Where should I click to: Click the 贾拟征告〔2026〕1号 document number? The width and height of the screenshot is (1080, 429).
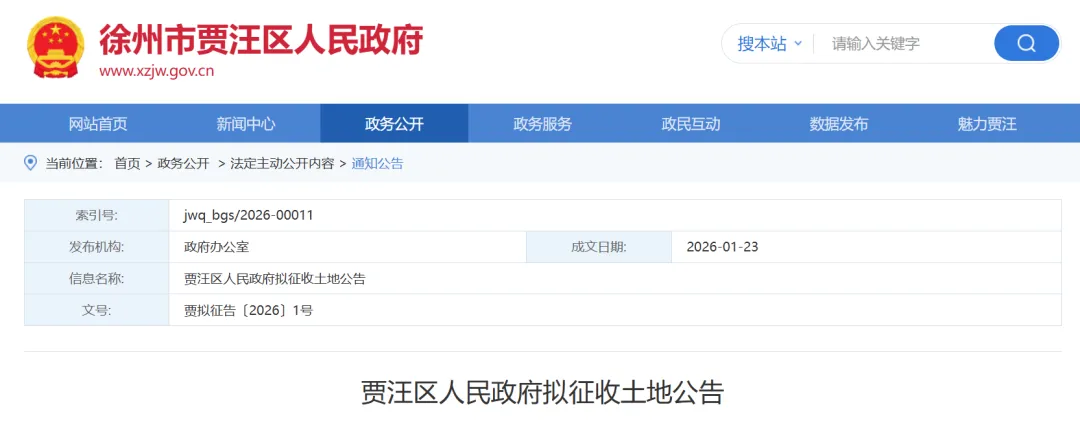point(249,310)
